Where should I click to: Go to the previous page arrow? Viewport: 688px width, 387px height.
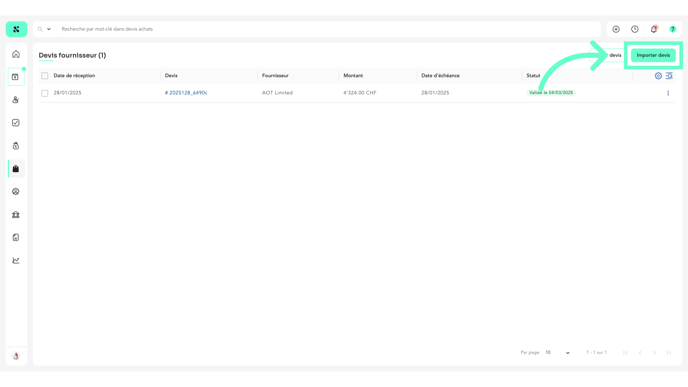(640, 352)
